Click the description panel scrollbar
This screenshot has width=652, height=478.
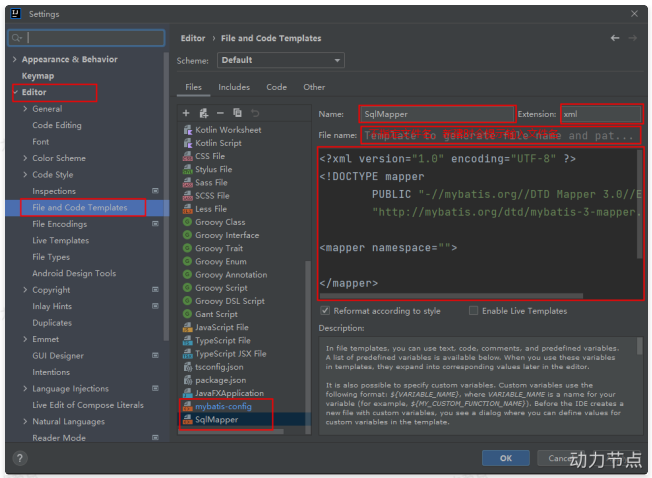[x=640, y=346]
